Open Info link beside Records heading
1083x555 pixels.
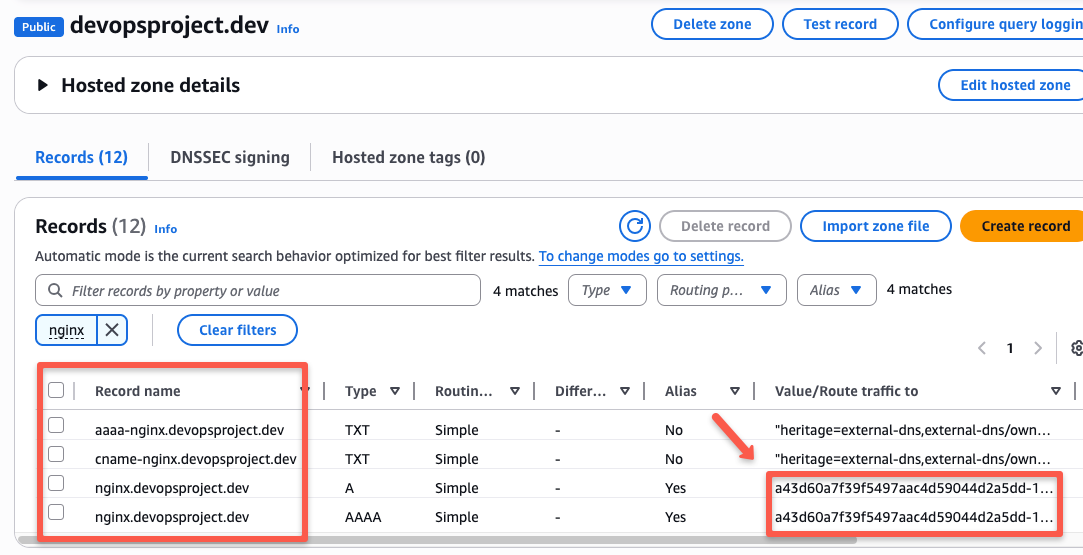click(x=166, y=229)
